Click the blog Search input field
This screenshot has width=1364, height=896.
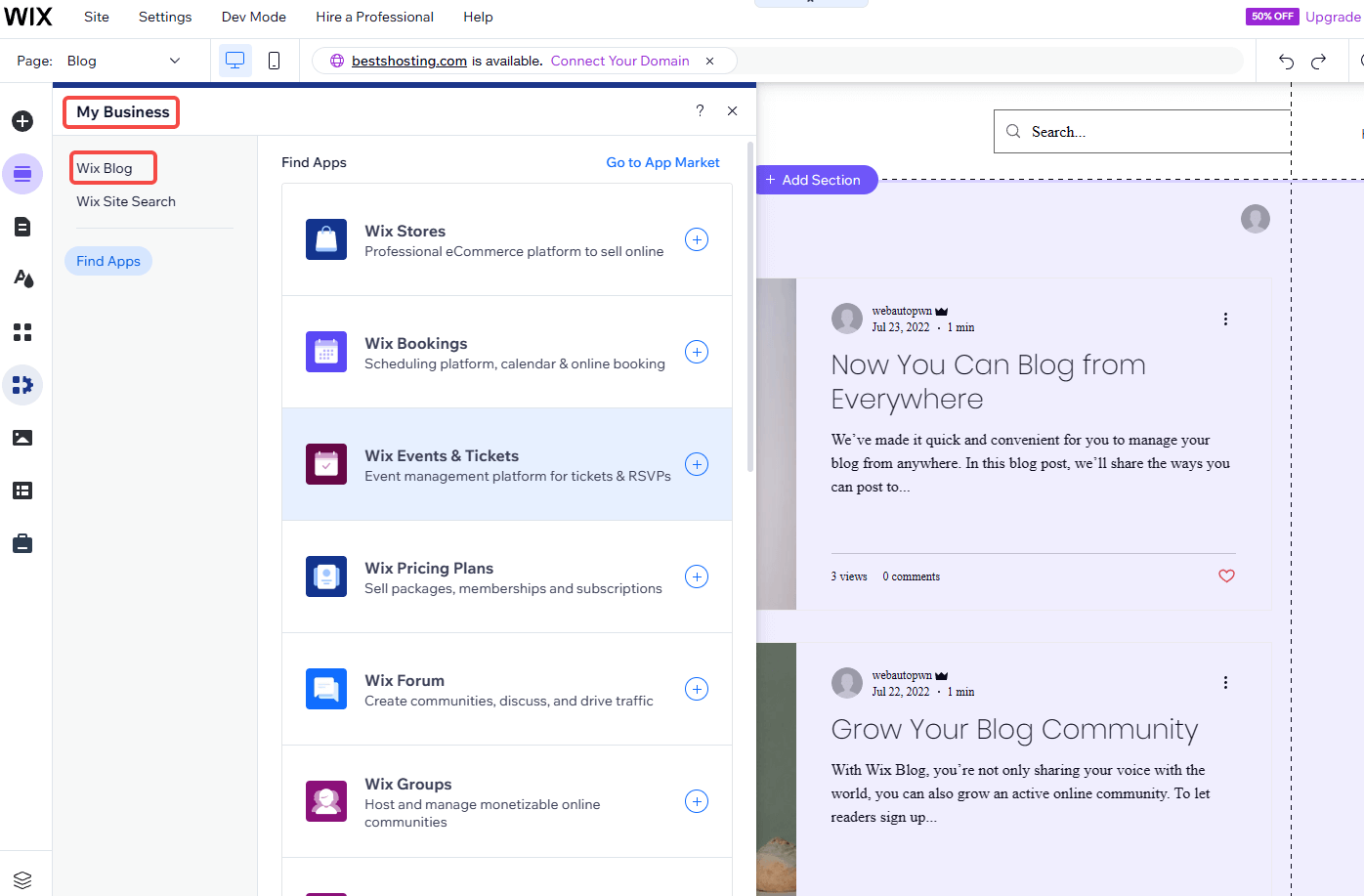[x=1143, y=132]
